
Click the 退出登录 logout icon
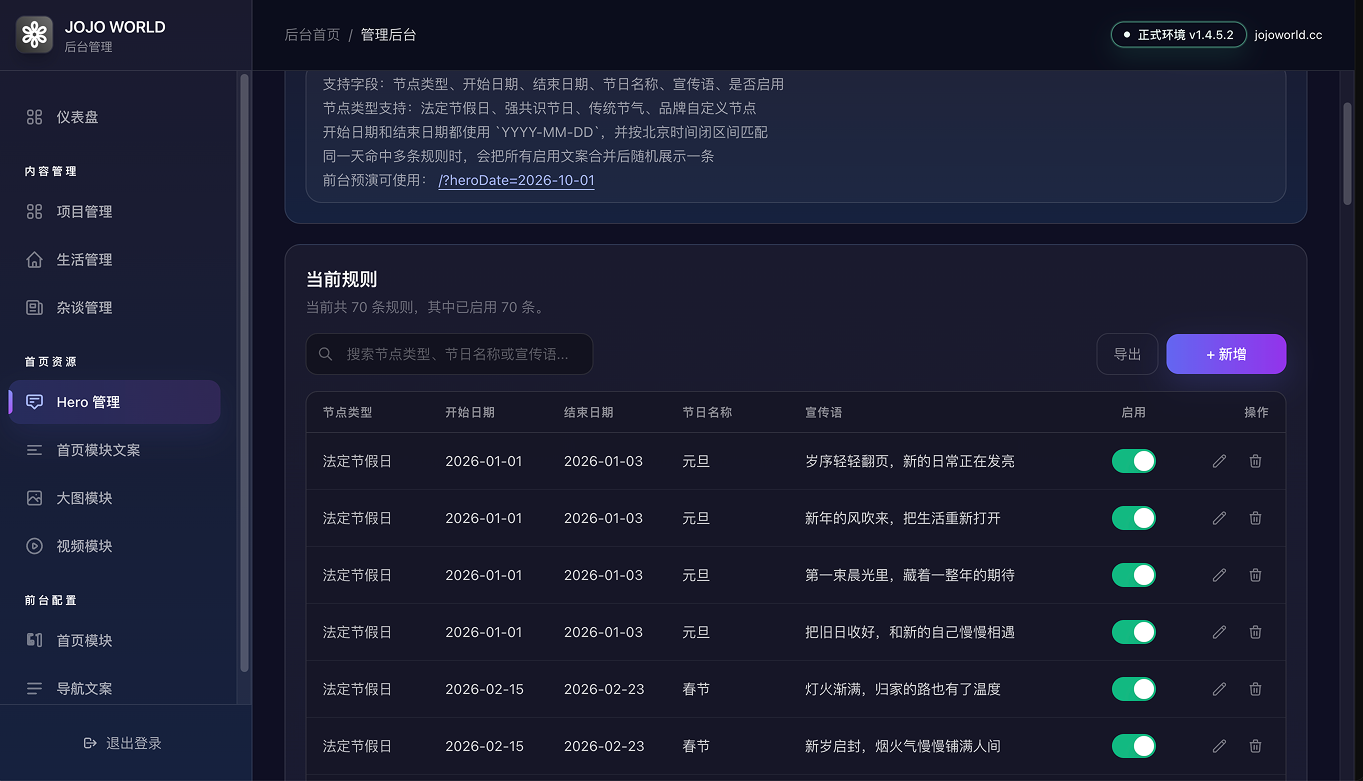[90, 743]
